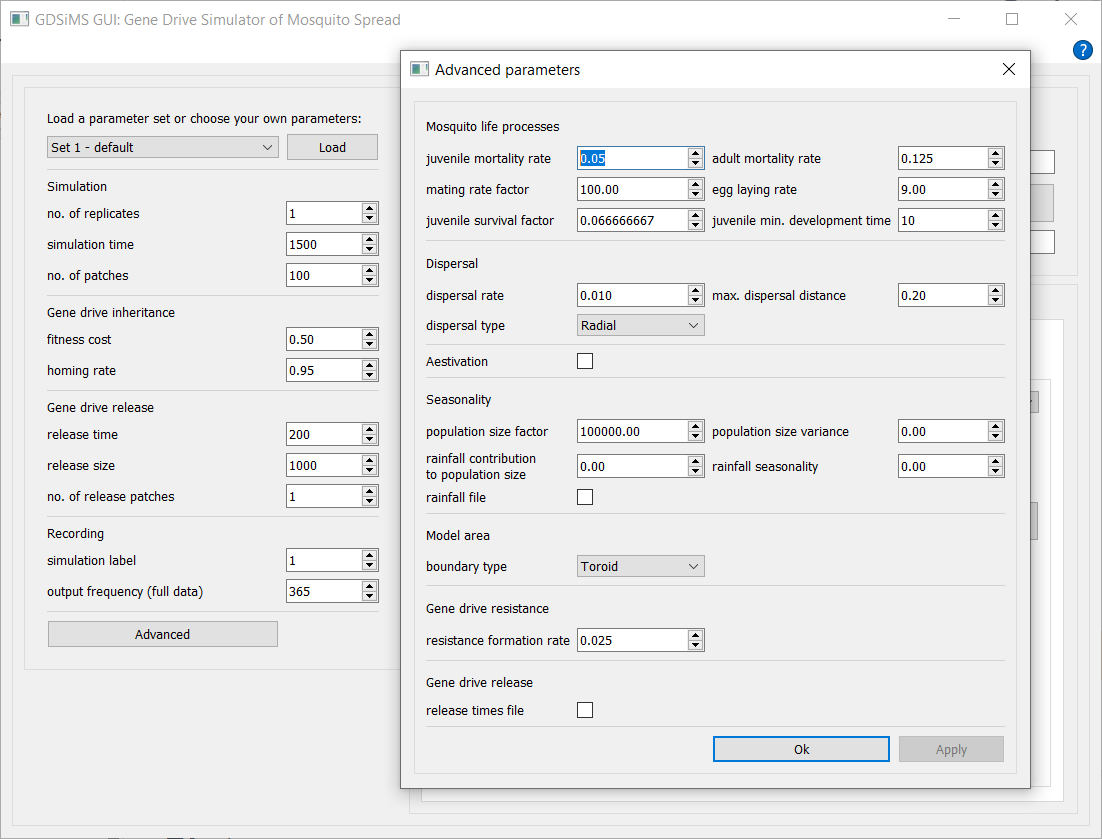The image size is (1102, 839).
Task: Increase resistance formation rate with up arrow
Action: (695, 635)
